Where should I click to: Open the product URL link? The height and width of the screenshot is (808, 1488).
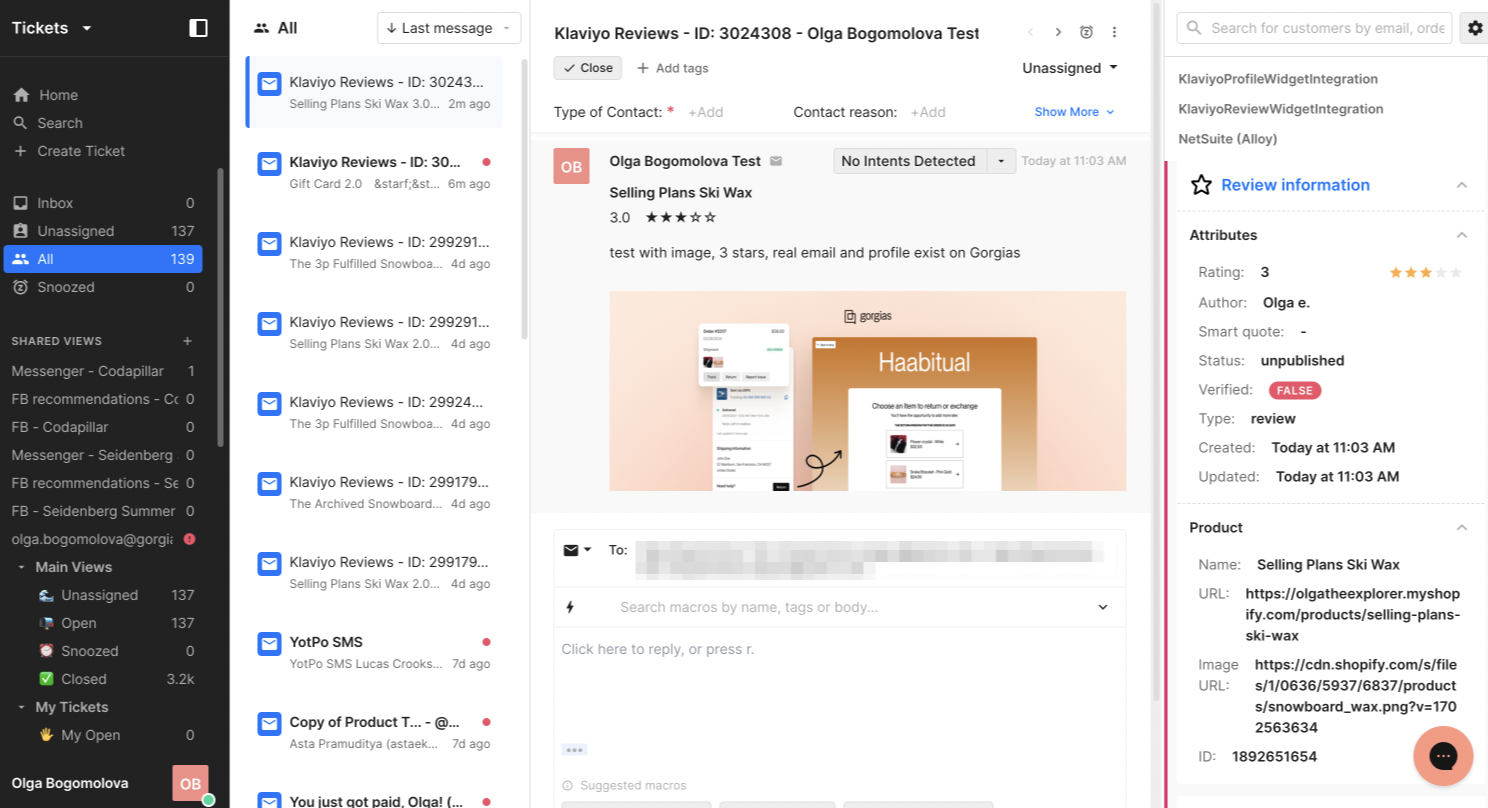coord(1353,614)
